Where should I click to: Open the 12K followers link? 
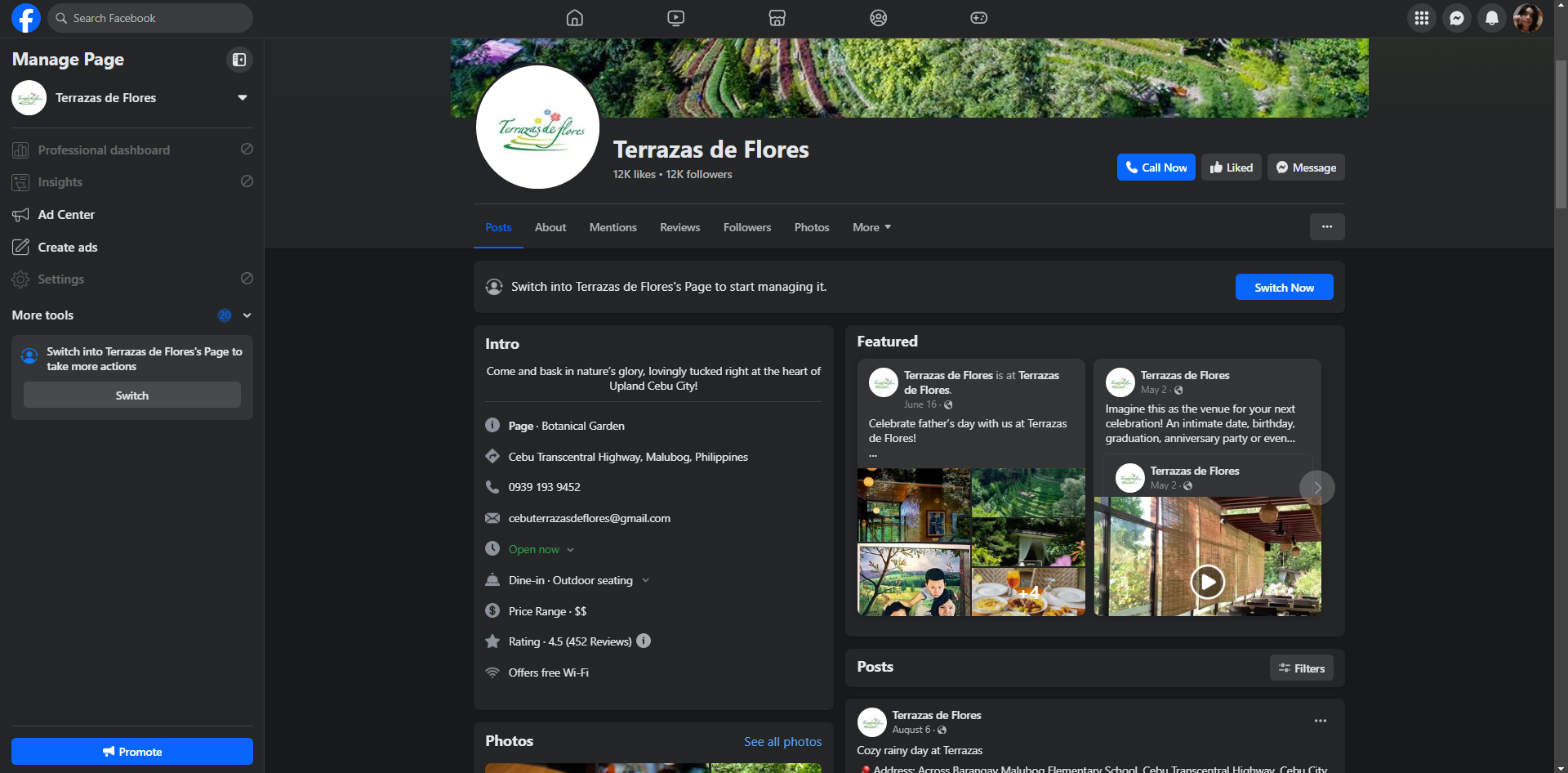[x=699, y=174]
